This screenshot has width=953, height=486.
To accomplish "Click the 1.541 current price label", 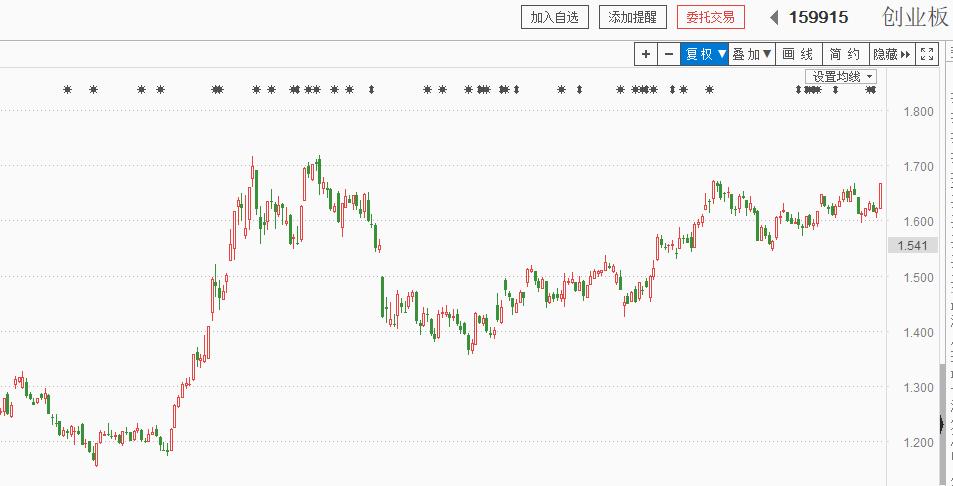I will [x=914, y=245].
